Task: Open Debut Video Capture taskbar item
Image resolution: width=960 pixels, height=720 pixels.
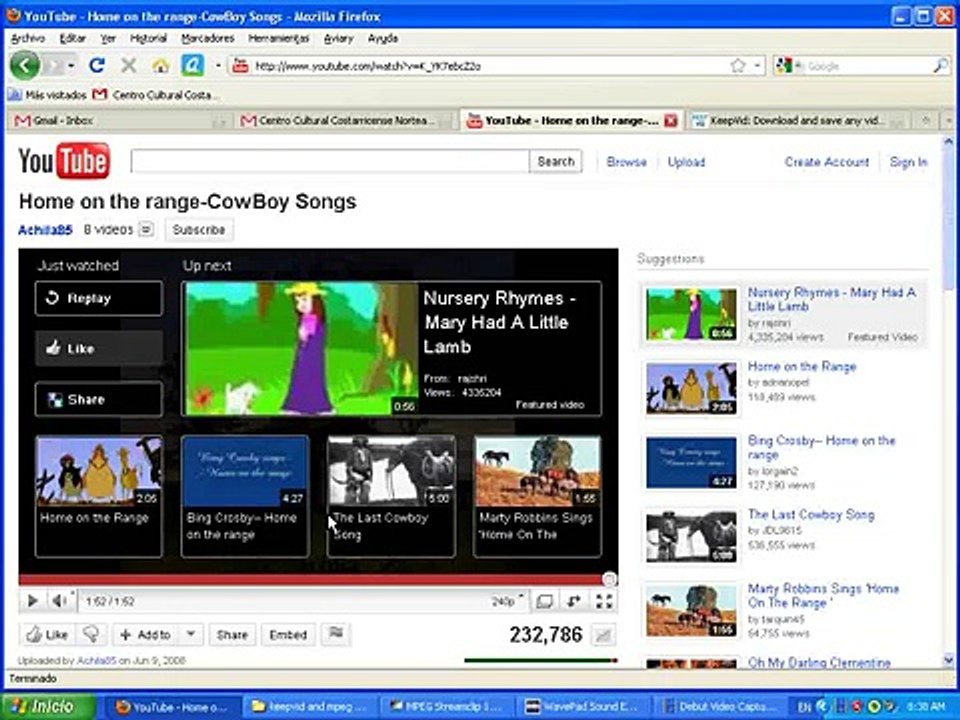Action: point(722,707)
